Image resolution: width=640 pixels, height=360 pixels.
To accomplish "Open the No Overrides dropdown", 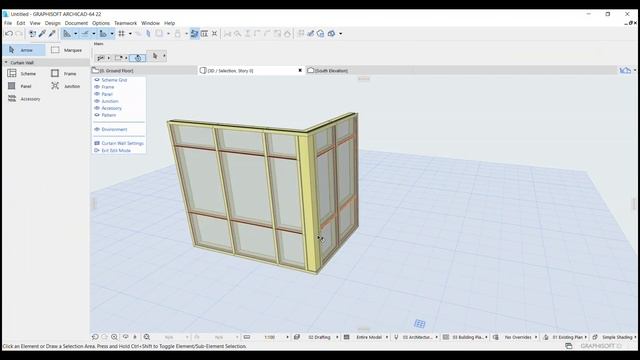I will (536, 337).
